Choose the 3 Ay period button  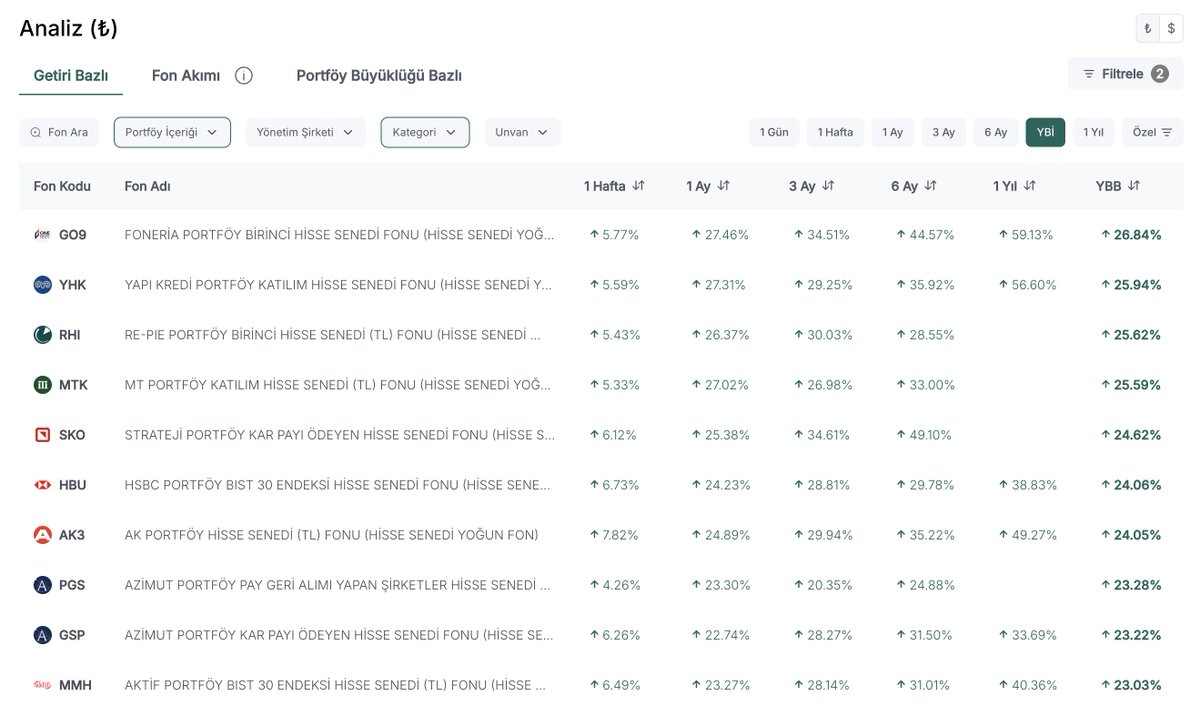[x=943, y=132]
